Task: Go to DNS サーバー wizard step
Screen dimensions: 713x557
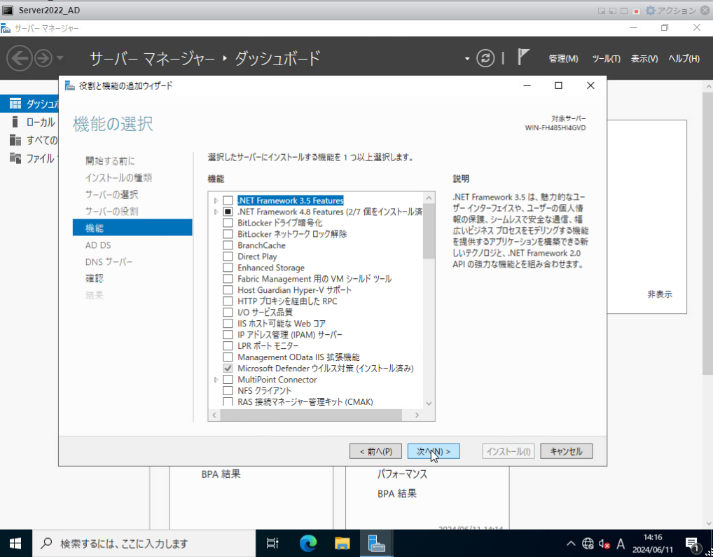Action: tap(109, 262)
